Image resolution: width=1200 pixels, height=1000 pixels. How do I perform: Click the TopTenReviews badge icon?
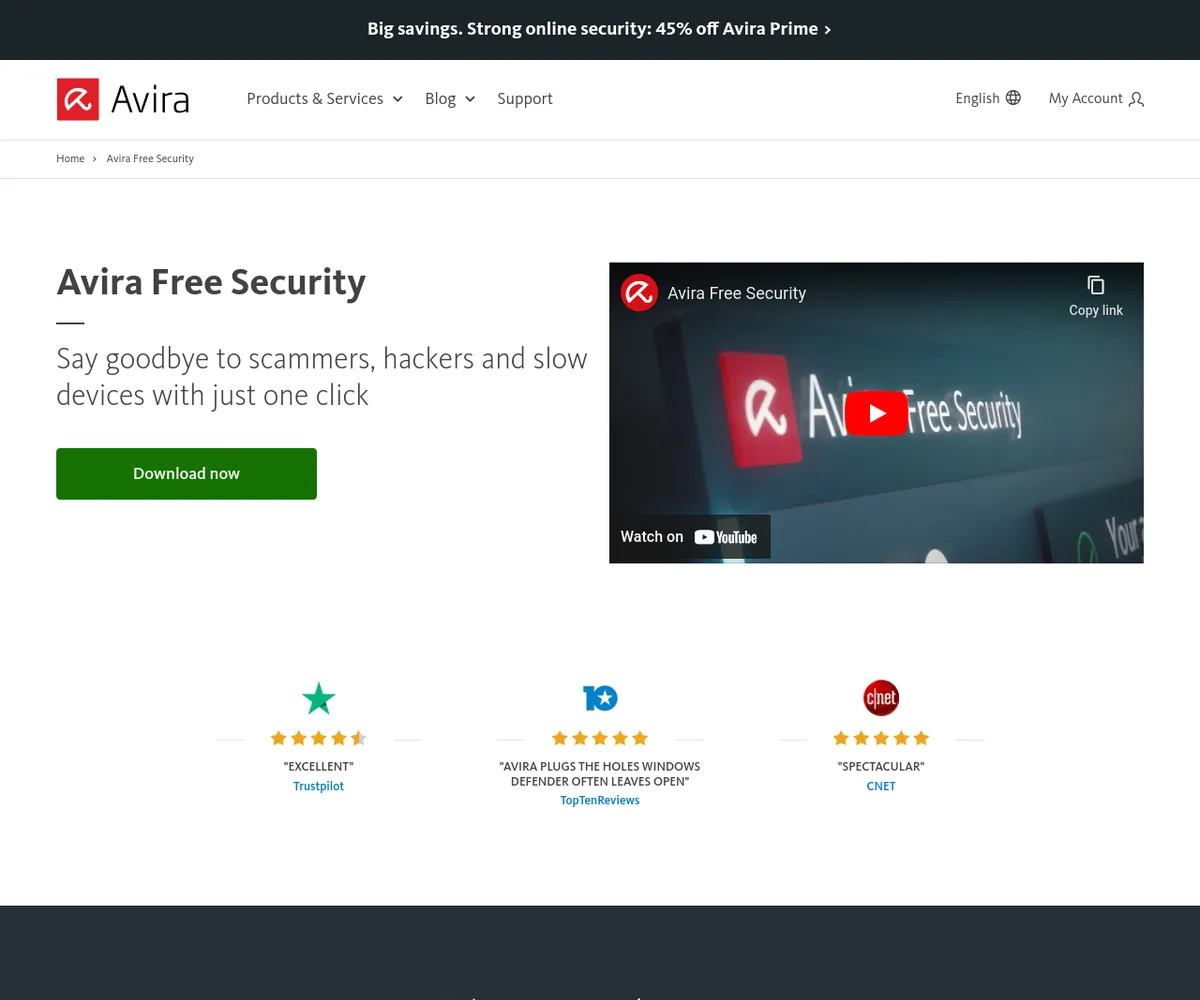600,698
